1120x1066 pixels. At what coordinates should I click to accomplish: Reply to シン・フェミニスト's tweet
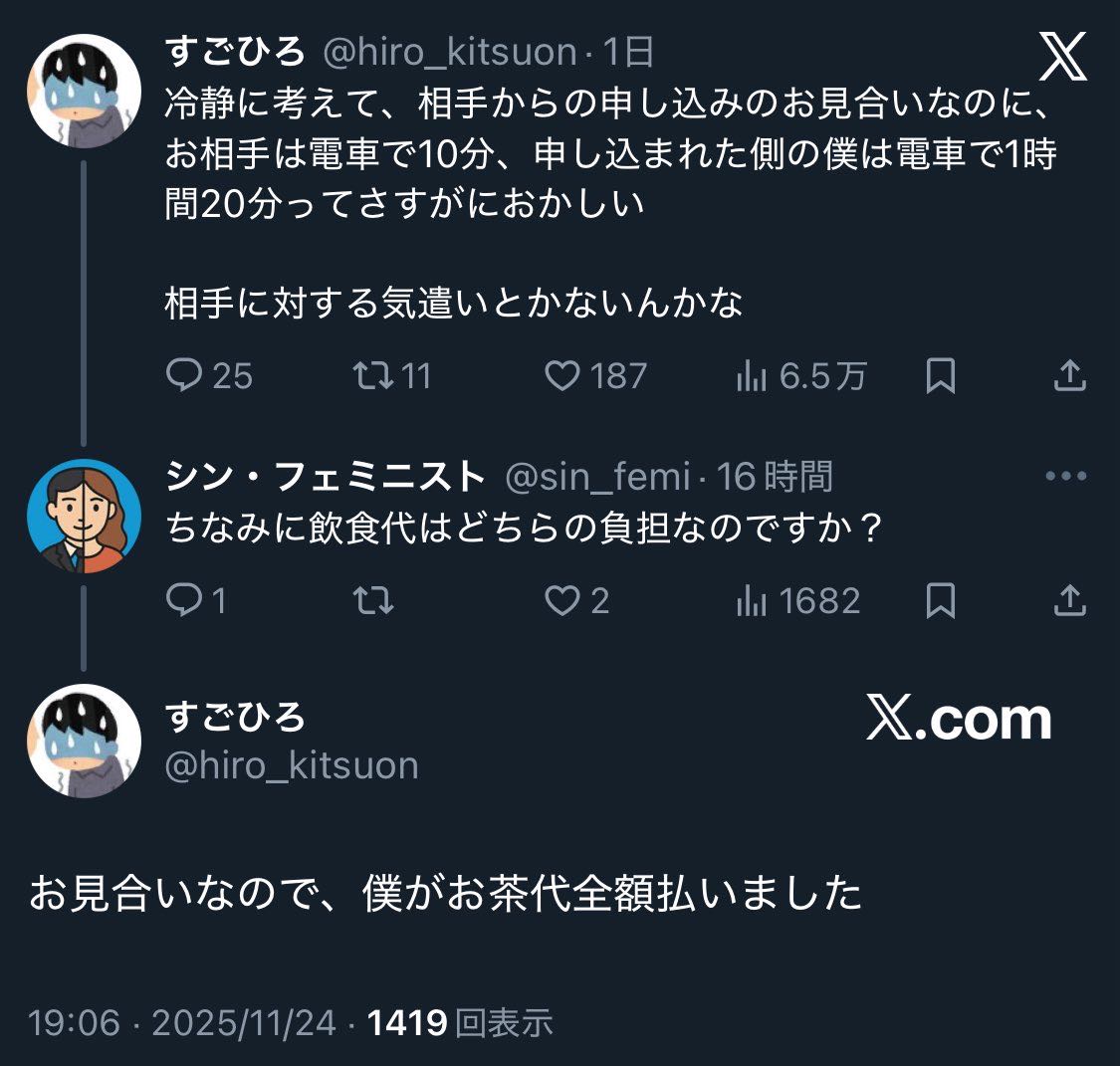[x=184, y=600]
